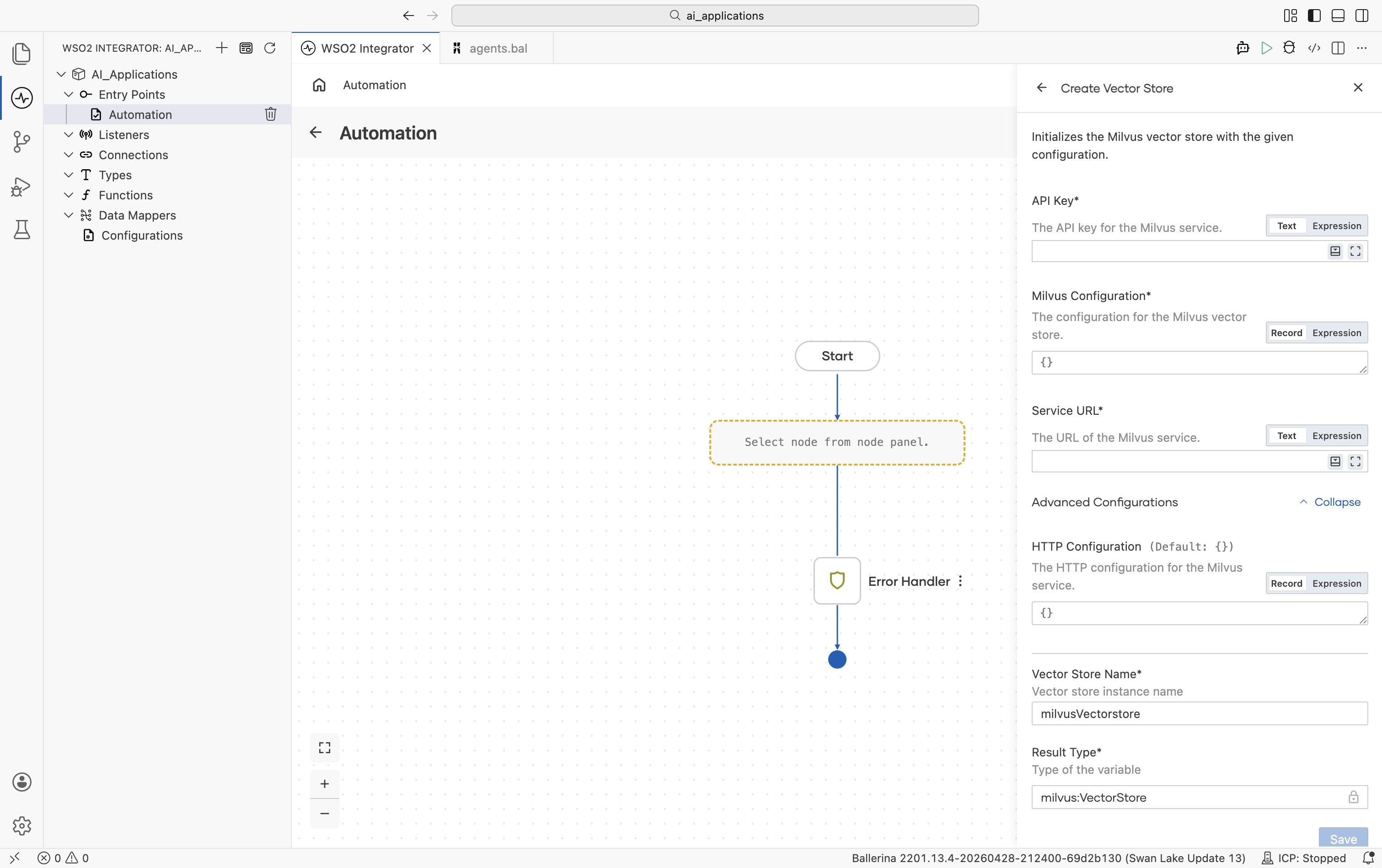The width and height of the screenshot is (1382, 868).
Task: Zoom in the canvas with plus button
Action: tap(325, 783)
